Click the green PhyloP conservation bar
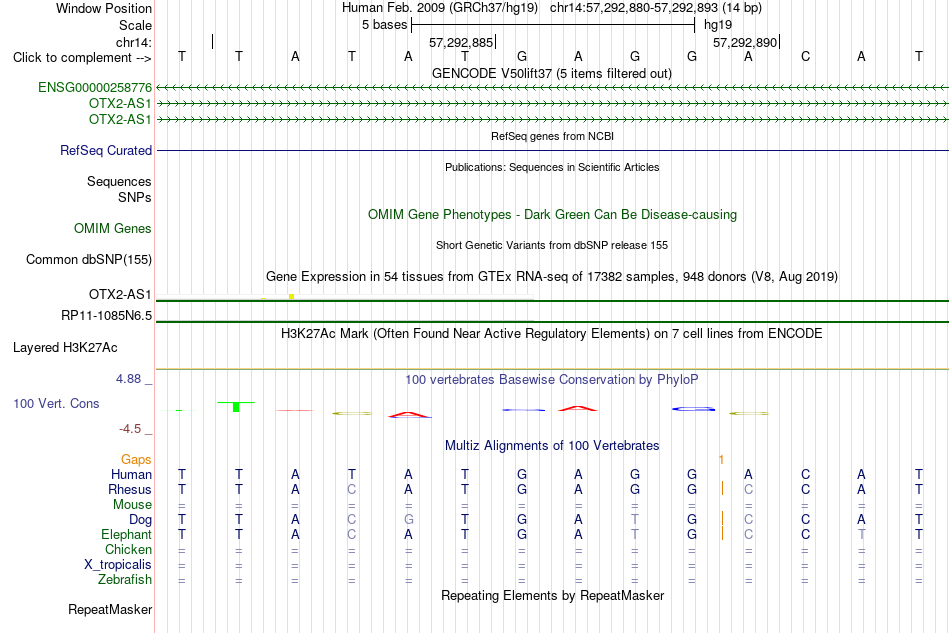 tap(236, 406)
